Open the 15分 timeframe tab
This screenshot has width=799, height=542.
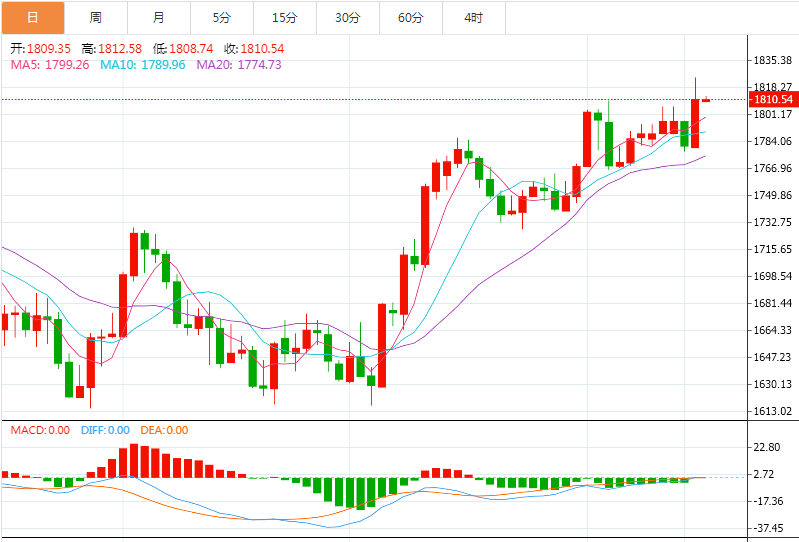pyautogui.click(x=285, y=18)
